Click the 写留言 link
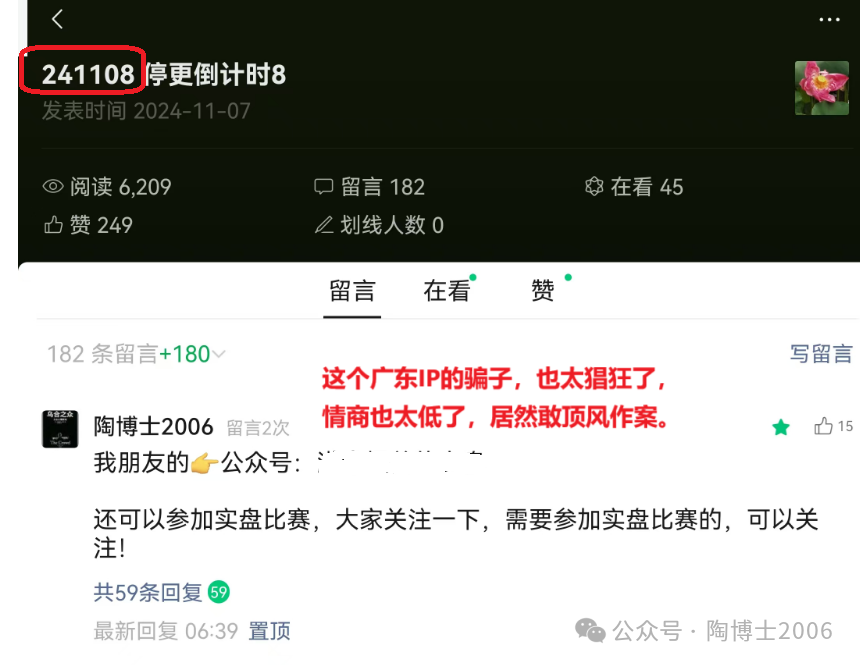The width and height of the screenshot is (860, 665). [821, 354]
